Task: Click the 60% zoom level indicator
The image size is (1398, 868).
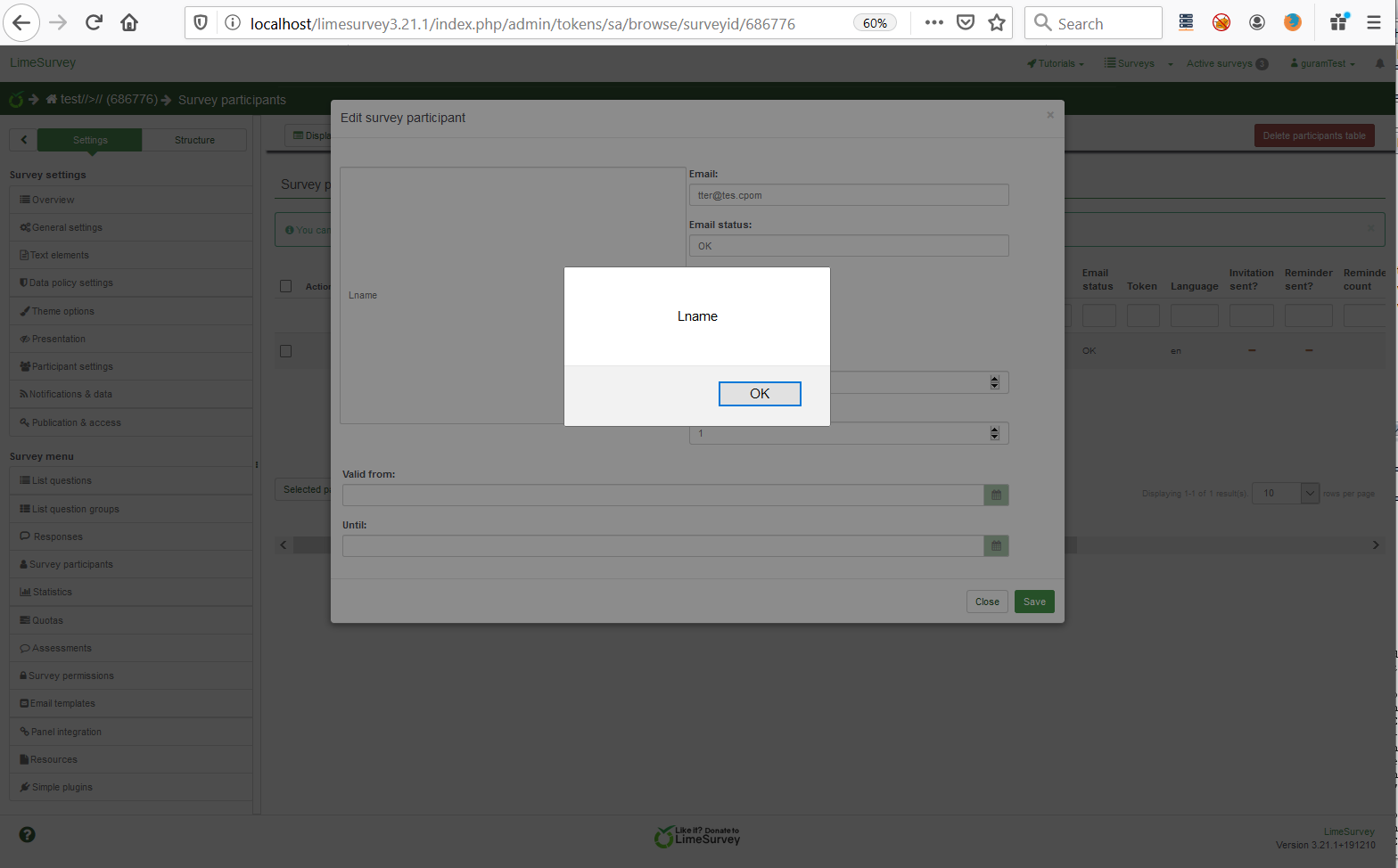Action: pos(875,23)
